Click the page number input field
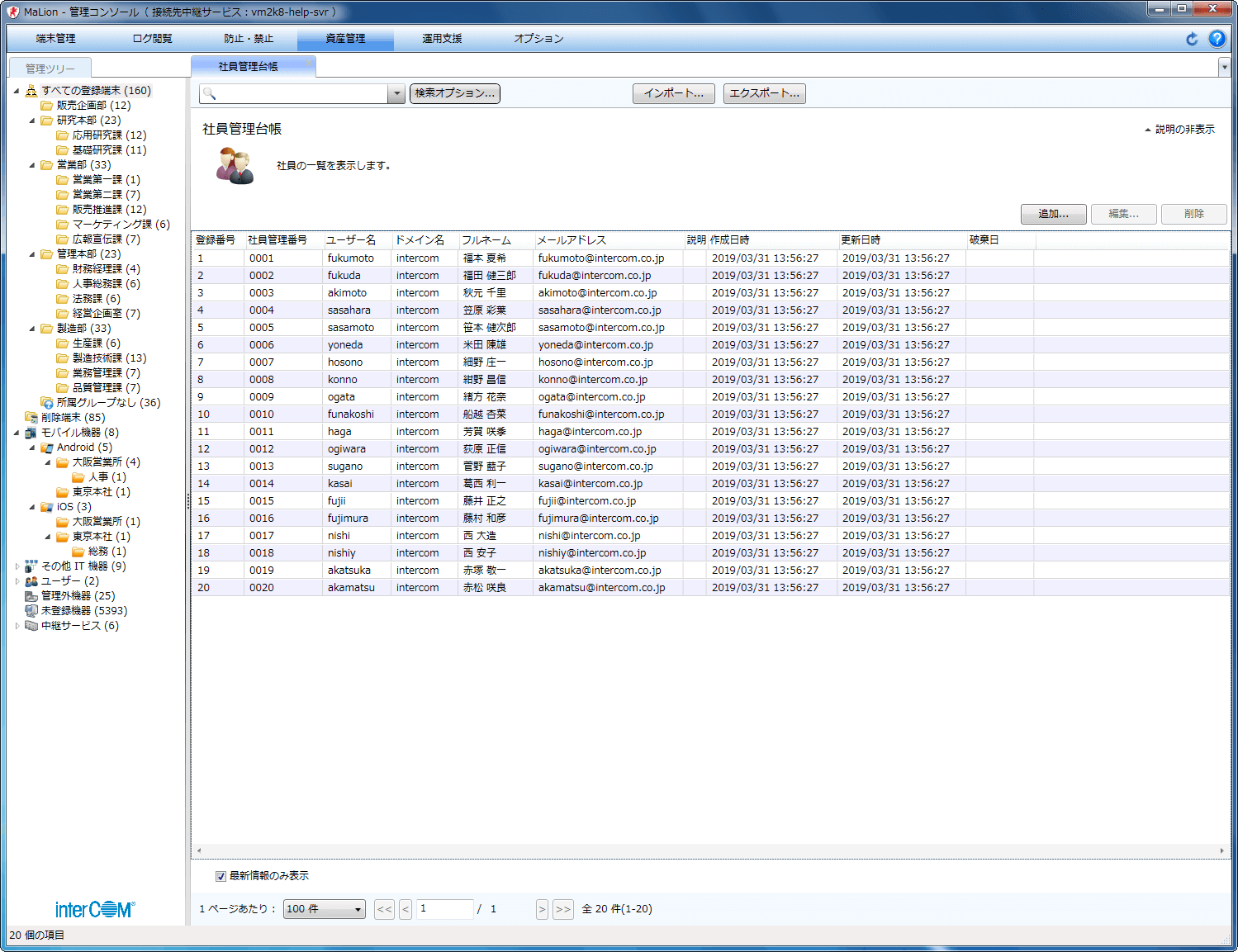 click(x=444, y=909)
